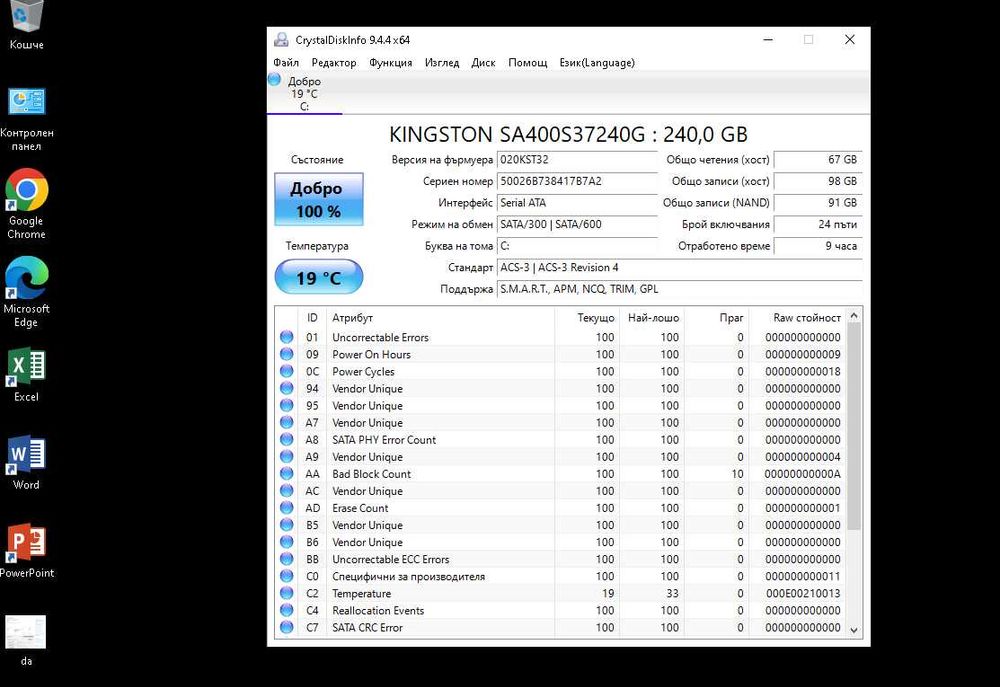Launch Microsoft Edge from desktop
The image size is (1000, 687).
click(27, 292)
